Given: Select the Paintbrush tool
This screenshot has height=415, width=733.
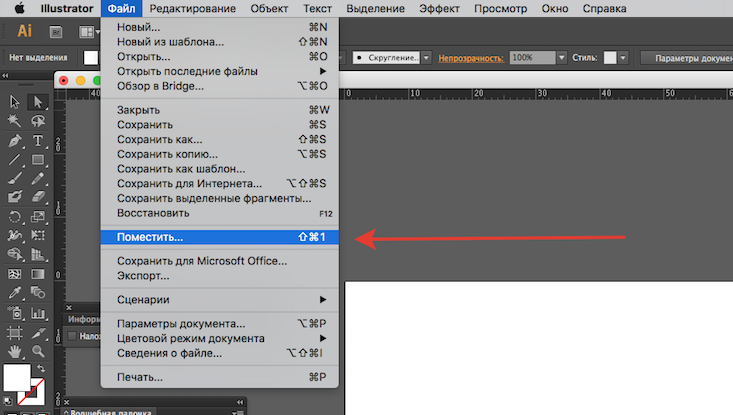Looking at the screenshot, I should tap(14, 178).
